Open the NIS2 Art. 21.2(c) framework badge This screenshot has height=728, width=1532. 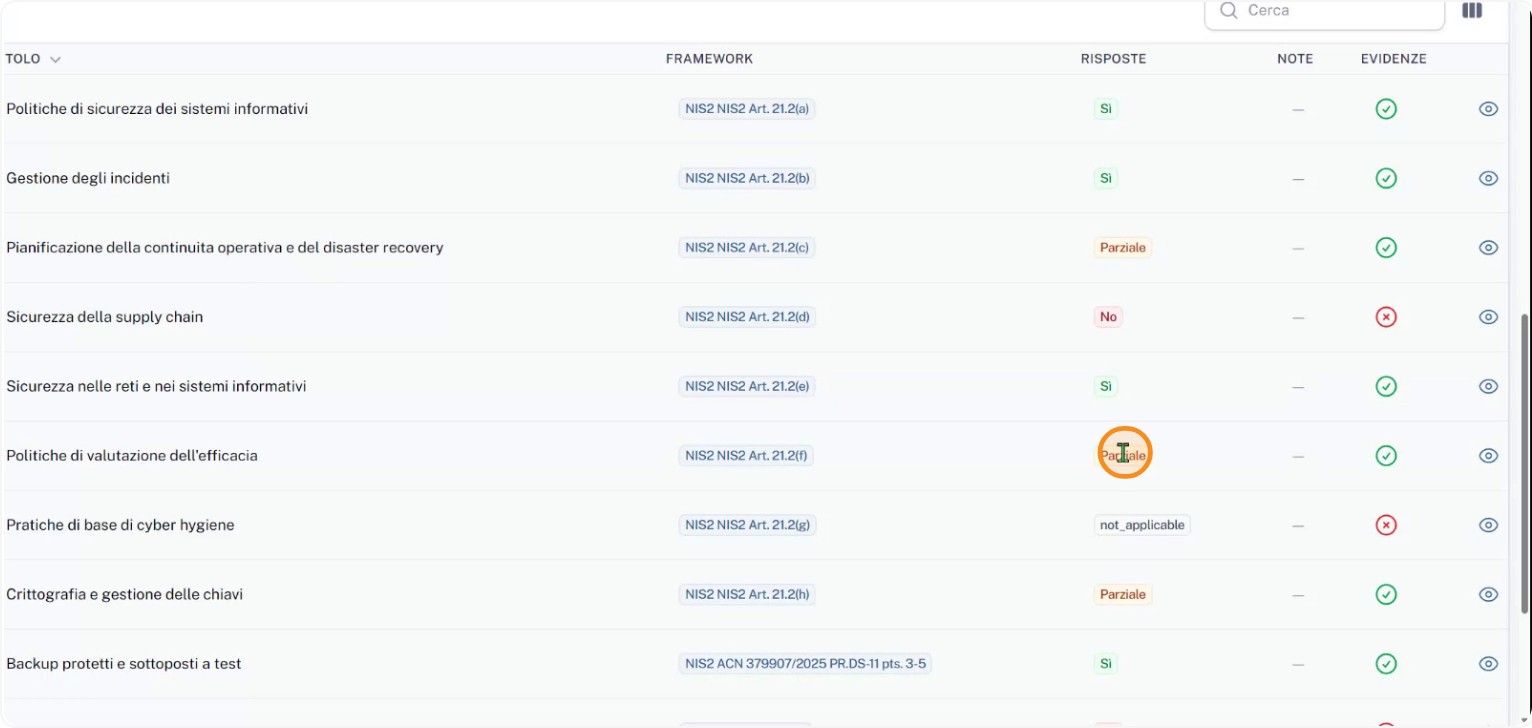(746, 247)
